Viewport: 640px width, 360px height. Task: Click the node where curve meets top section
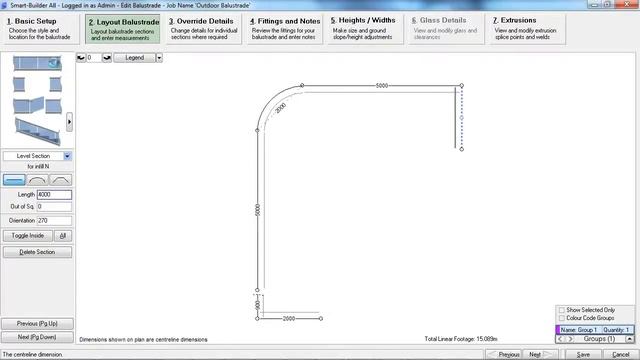[302, 85]
